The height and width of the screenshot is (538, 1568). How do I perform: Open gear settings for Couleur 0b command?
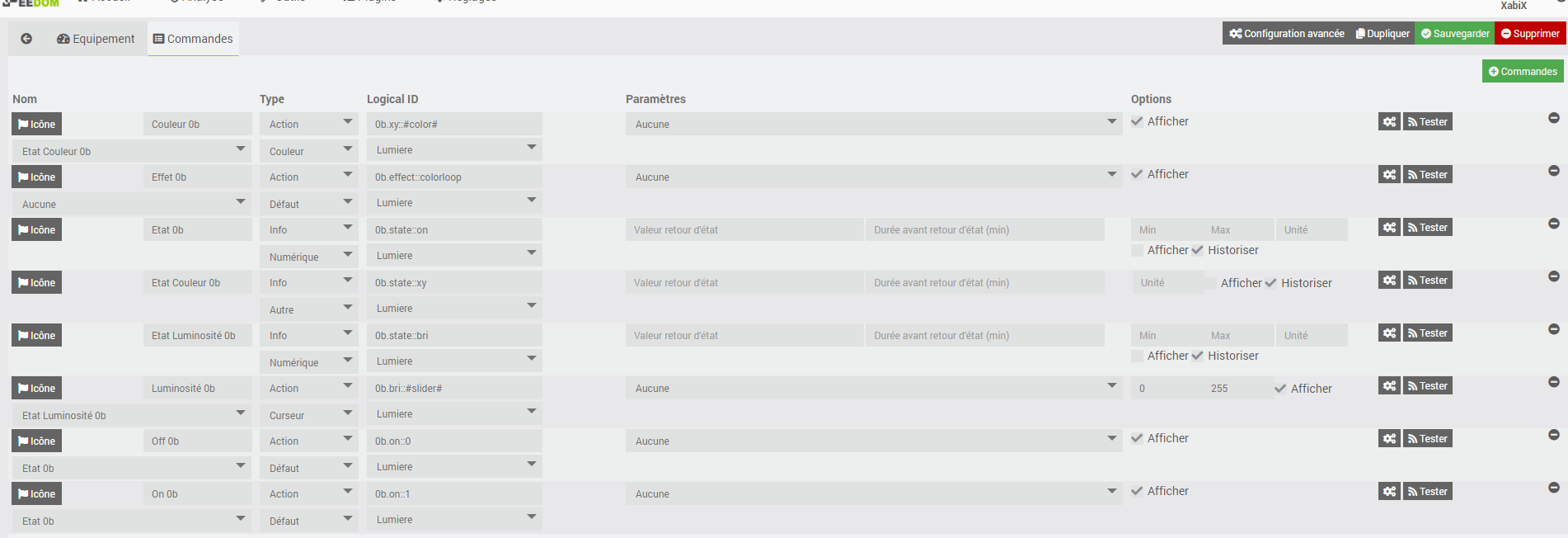pos(1389,121)
